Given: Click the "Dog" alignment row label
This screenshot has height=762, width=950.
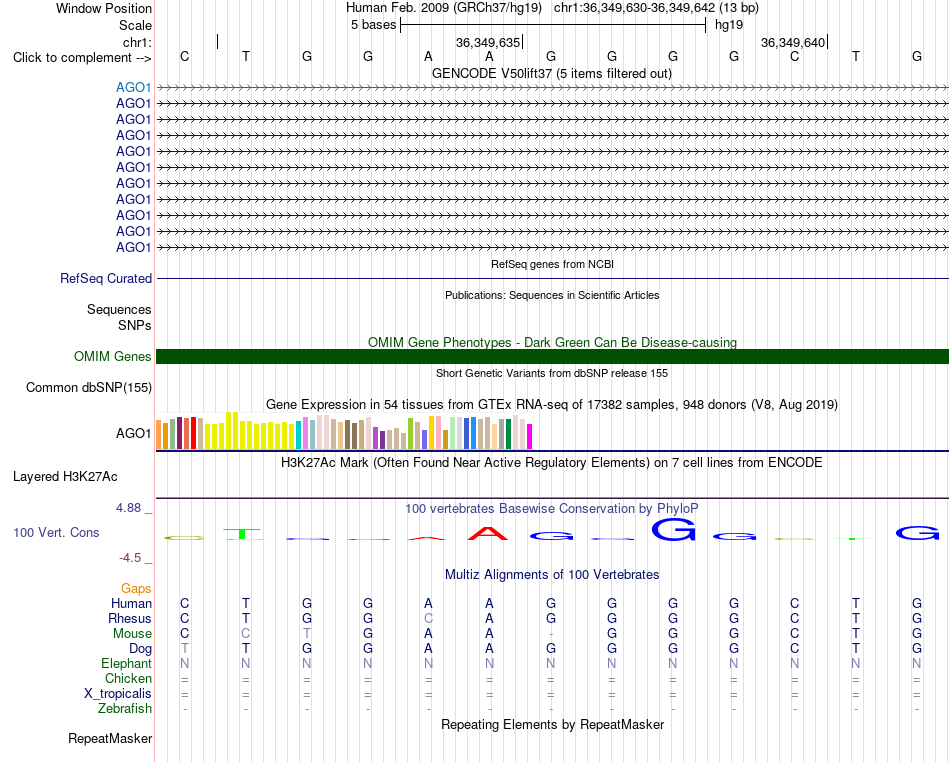Looking at the screenshot, I should click(x=140, y=649).
